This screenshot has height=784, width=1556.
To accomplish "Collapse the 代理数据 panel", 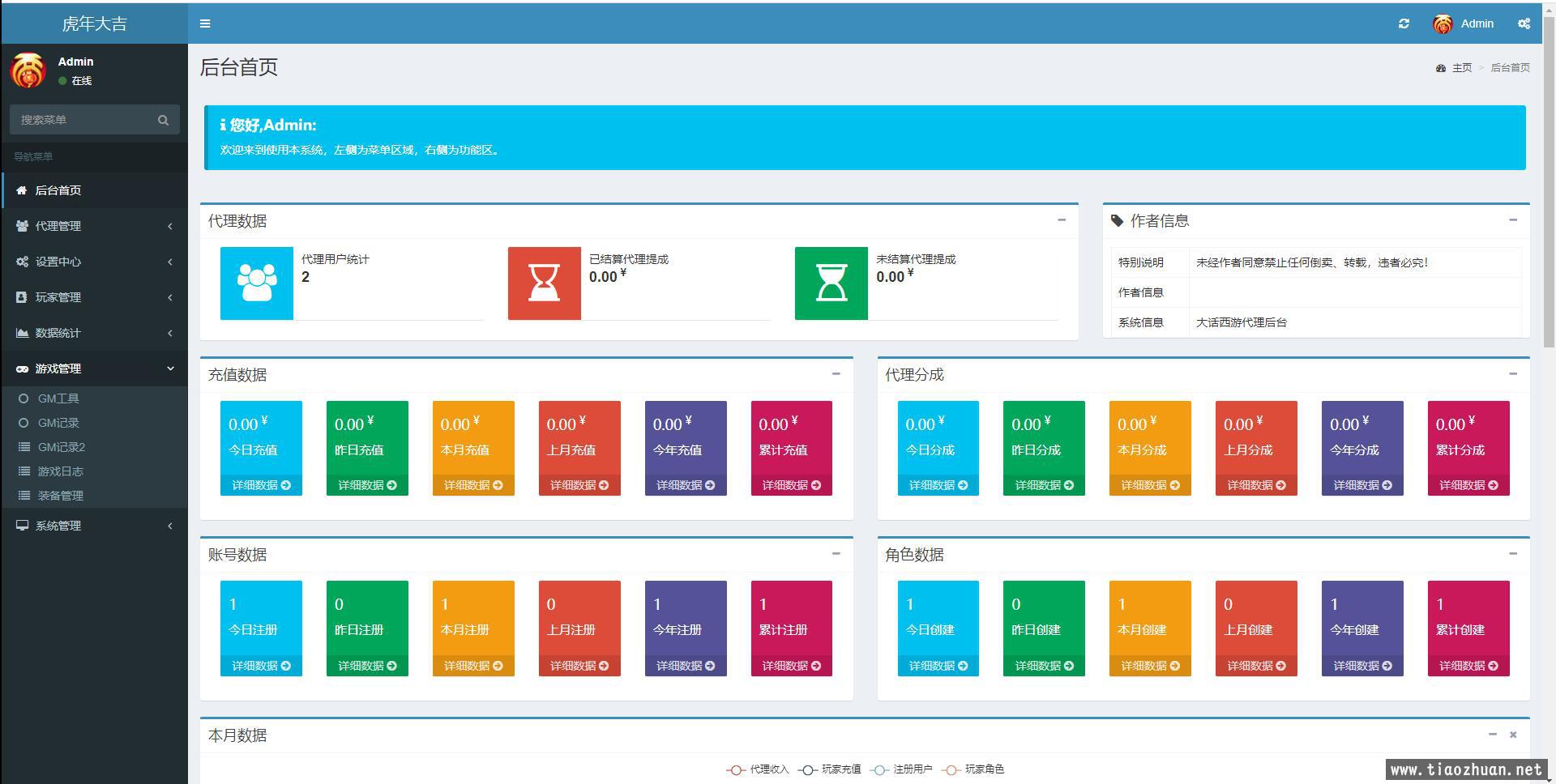I will [x=1062, y=219].
